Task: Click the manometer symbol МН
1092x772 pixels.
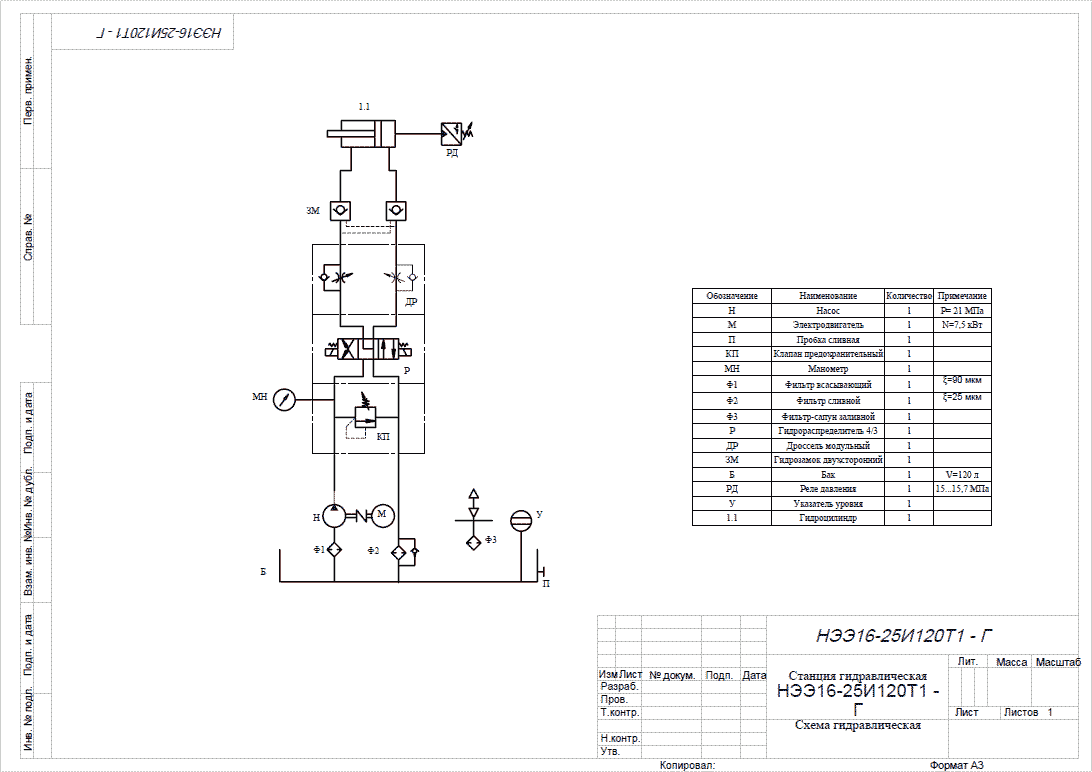Action: tap(284, 400)
